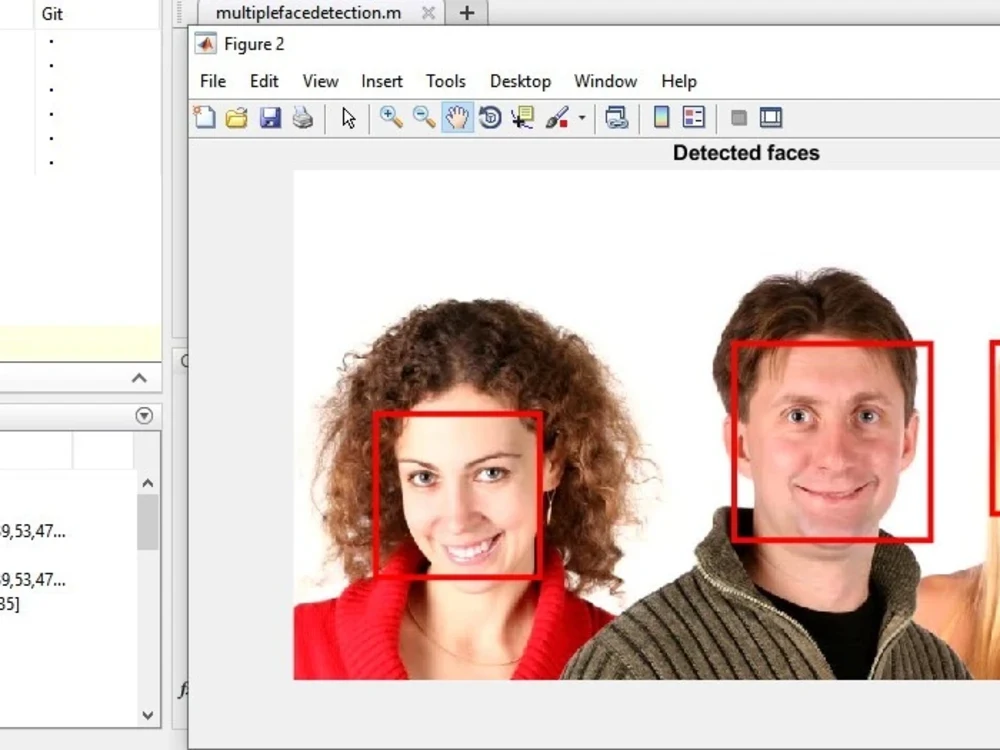
Task: Print the figure with the printer icon
Action: click(x=303, y=117)
